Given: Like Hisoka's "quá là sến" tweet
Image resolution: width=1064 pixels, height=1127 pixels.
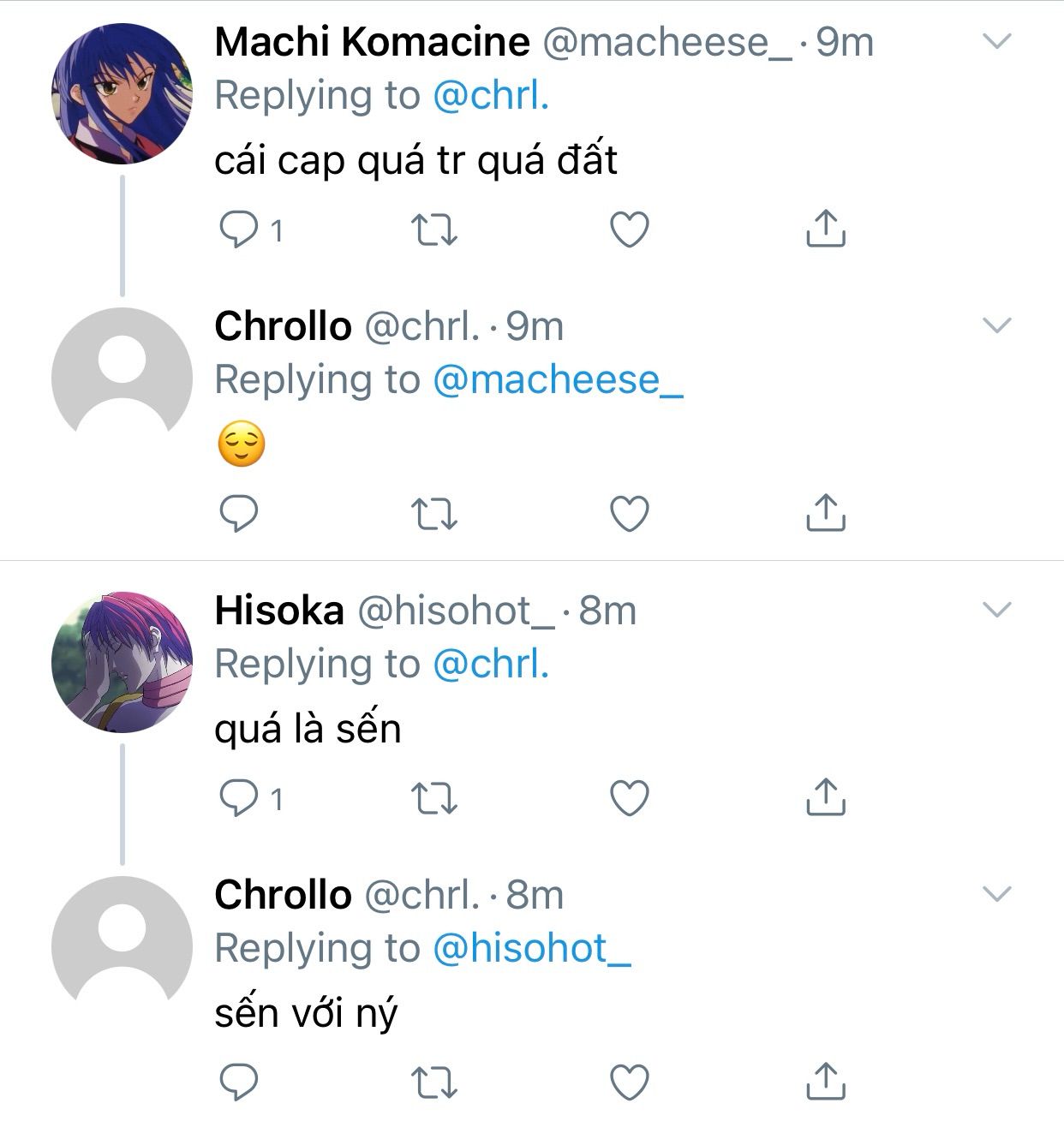Looking at the screenshot, I should 630,798.
